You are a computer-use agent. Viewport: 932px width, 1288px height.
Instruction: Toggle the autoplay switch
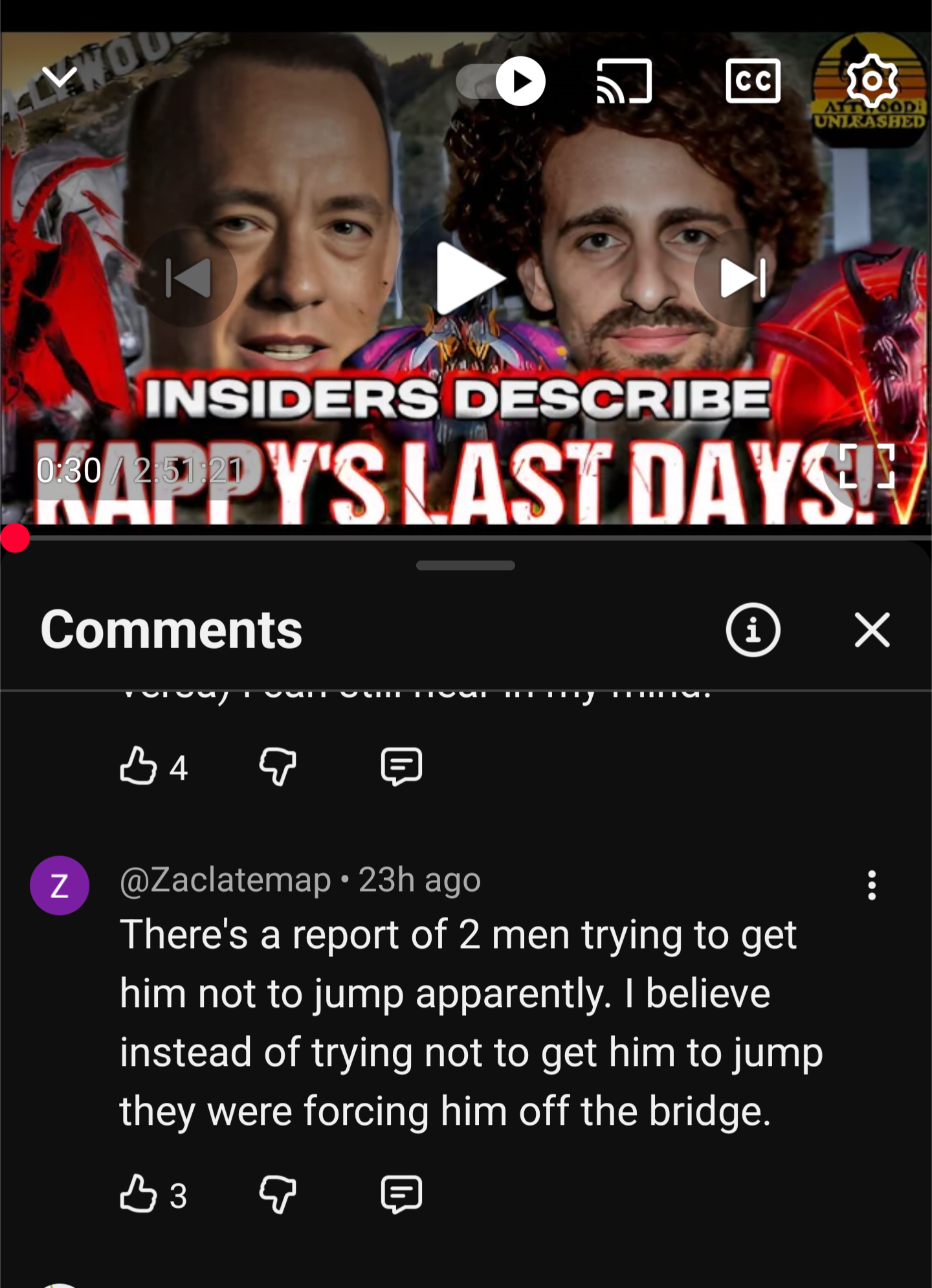(501, 81)
